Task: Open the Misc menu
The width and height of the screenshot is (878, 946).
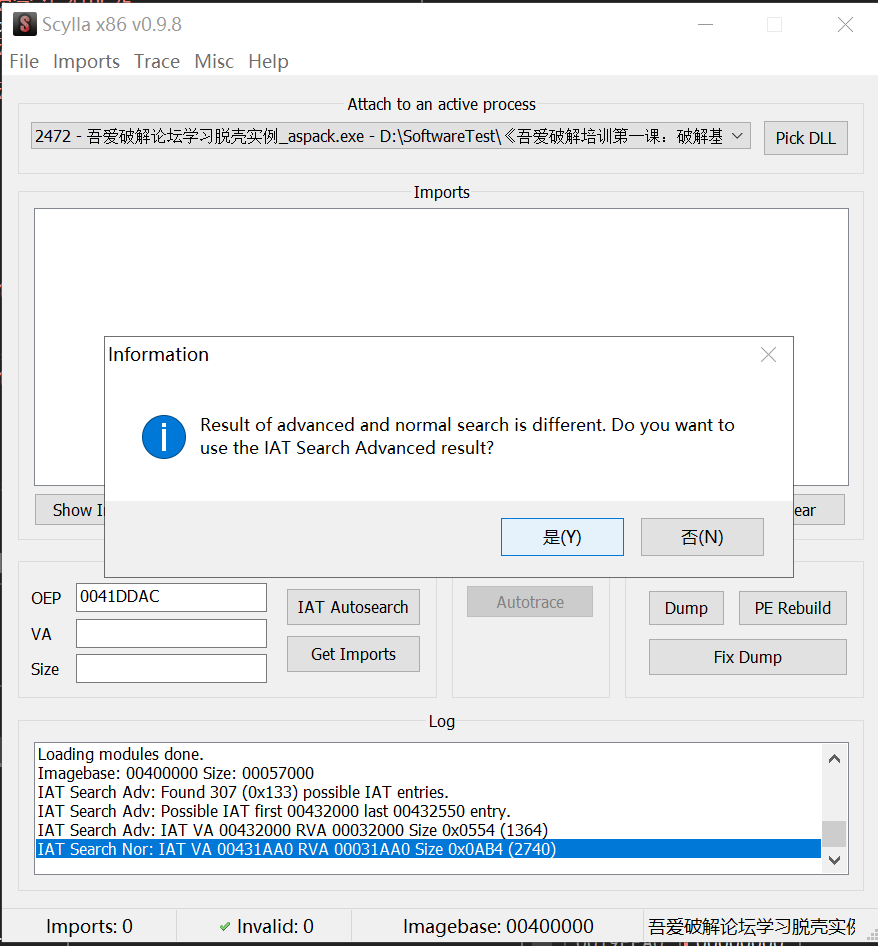Action: [214, 61]
